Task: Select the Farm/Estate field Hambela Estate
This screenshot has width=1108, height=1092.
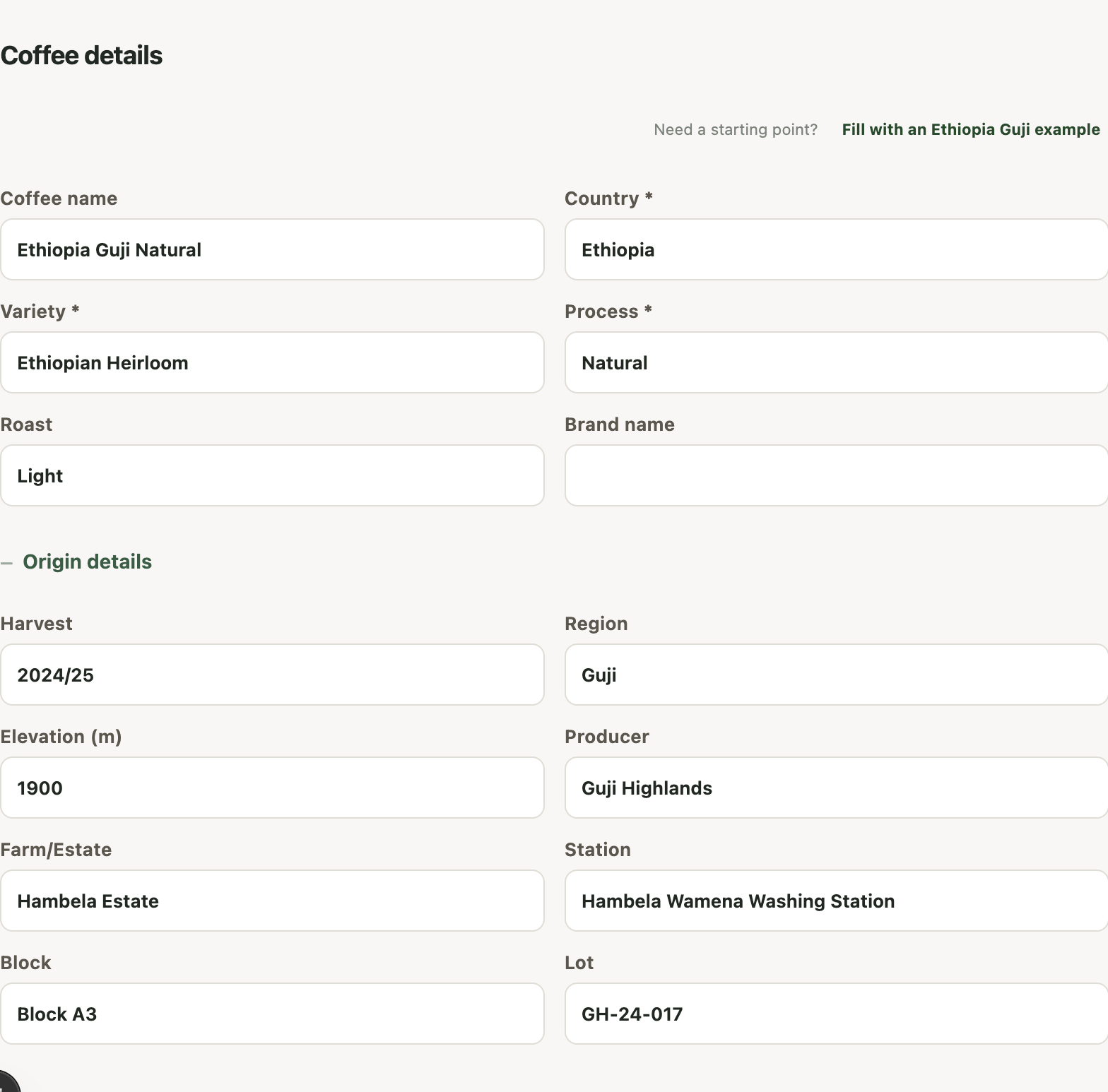Action: 272,901
